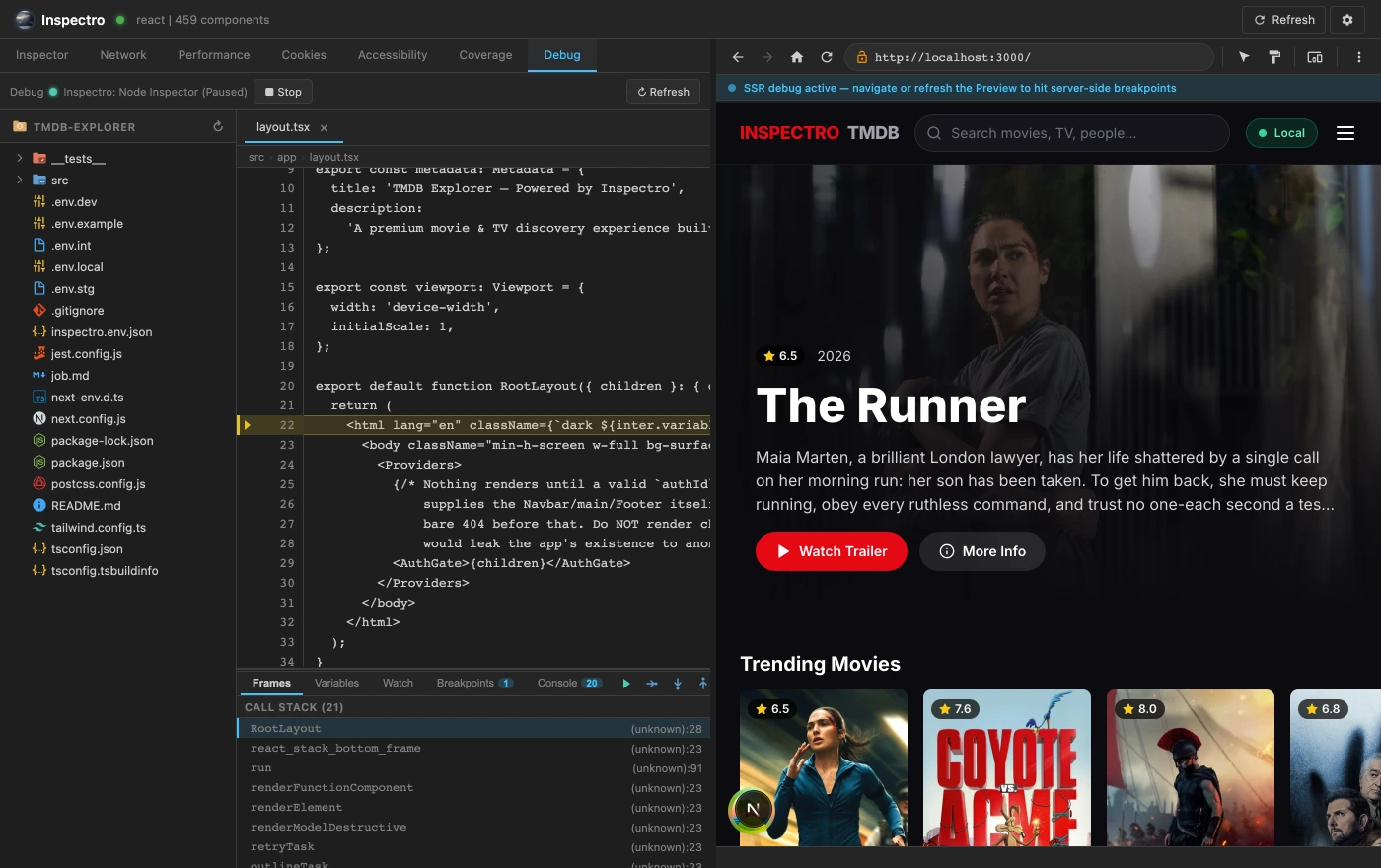Play the trailer with Watch Trailer
Viewport: 1381px width, 868px height.
(833, 551)
